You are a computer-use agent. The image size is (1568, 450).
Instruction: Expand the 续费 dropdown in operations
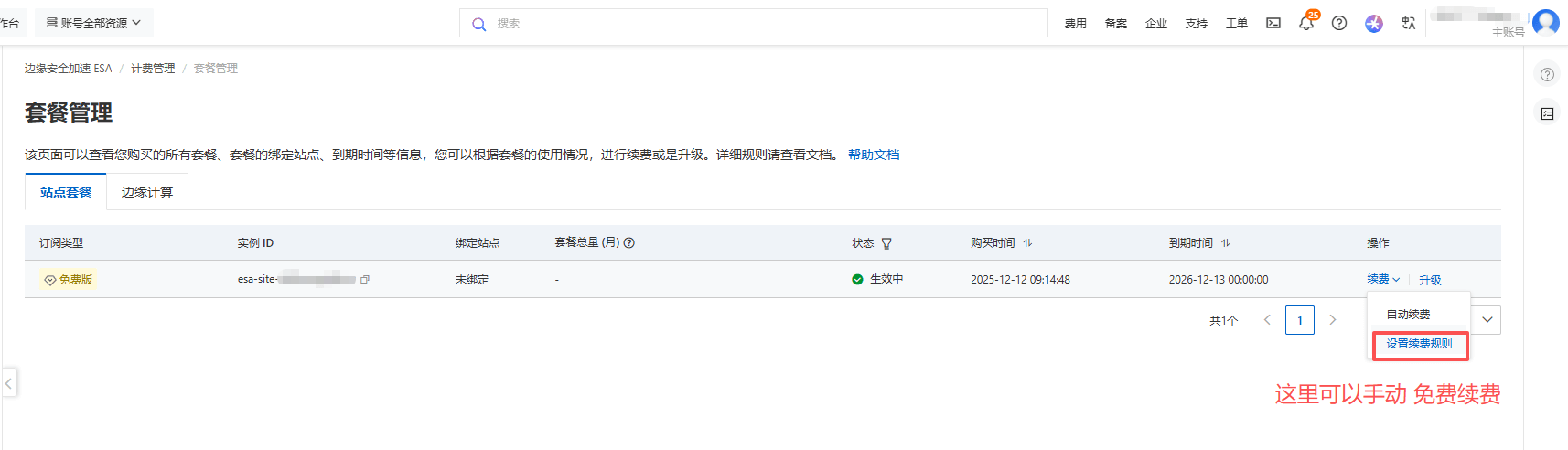(x=1382, y=280)
